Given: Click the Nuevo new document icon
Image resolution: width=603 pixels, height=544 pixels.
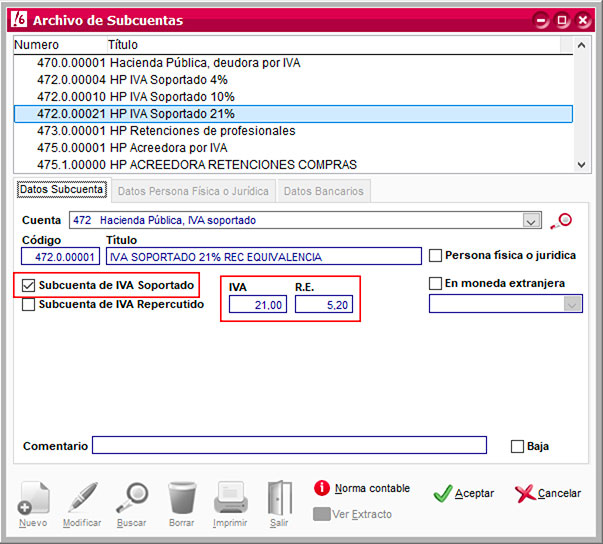Looking at the screenshot, I should click(33, 497).
